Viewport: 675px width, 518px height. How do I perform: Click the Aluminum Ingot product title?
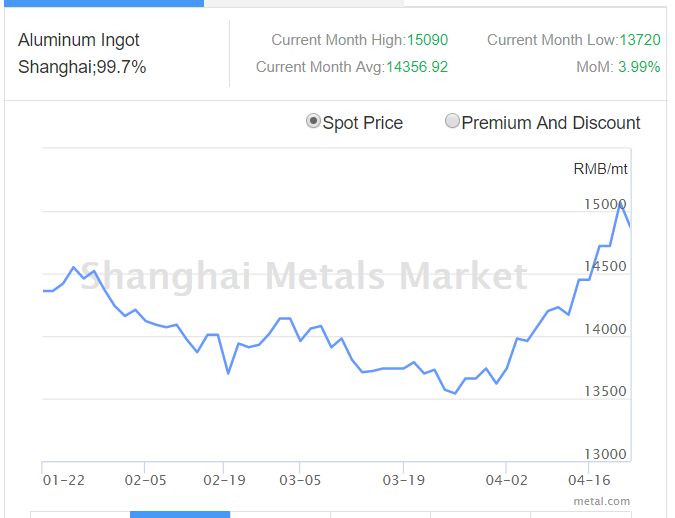point(79,40)
